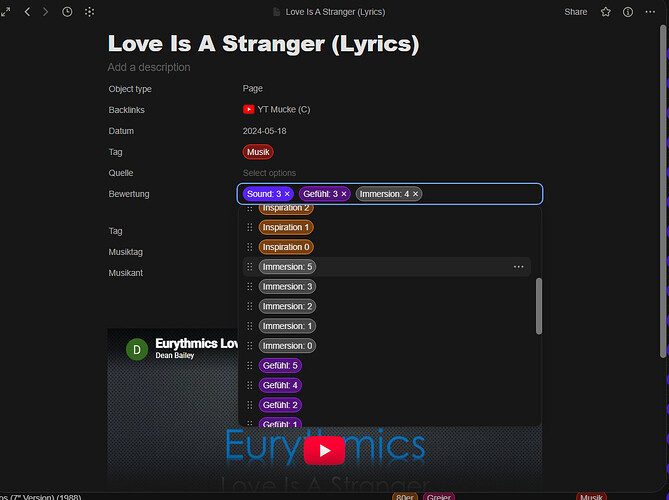Click the dropdown list scrollbar thumb
Screen dimensions: 669x500
pos(538,306)
